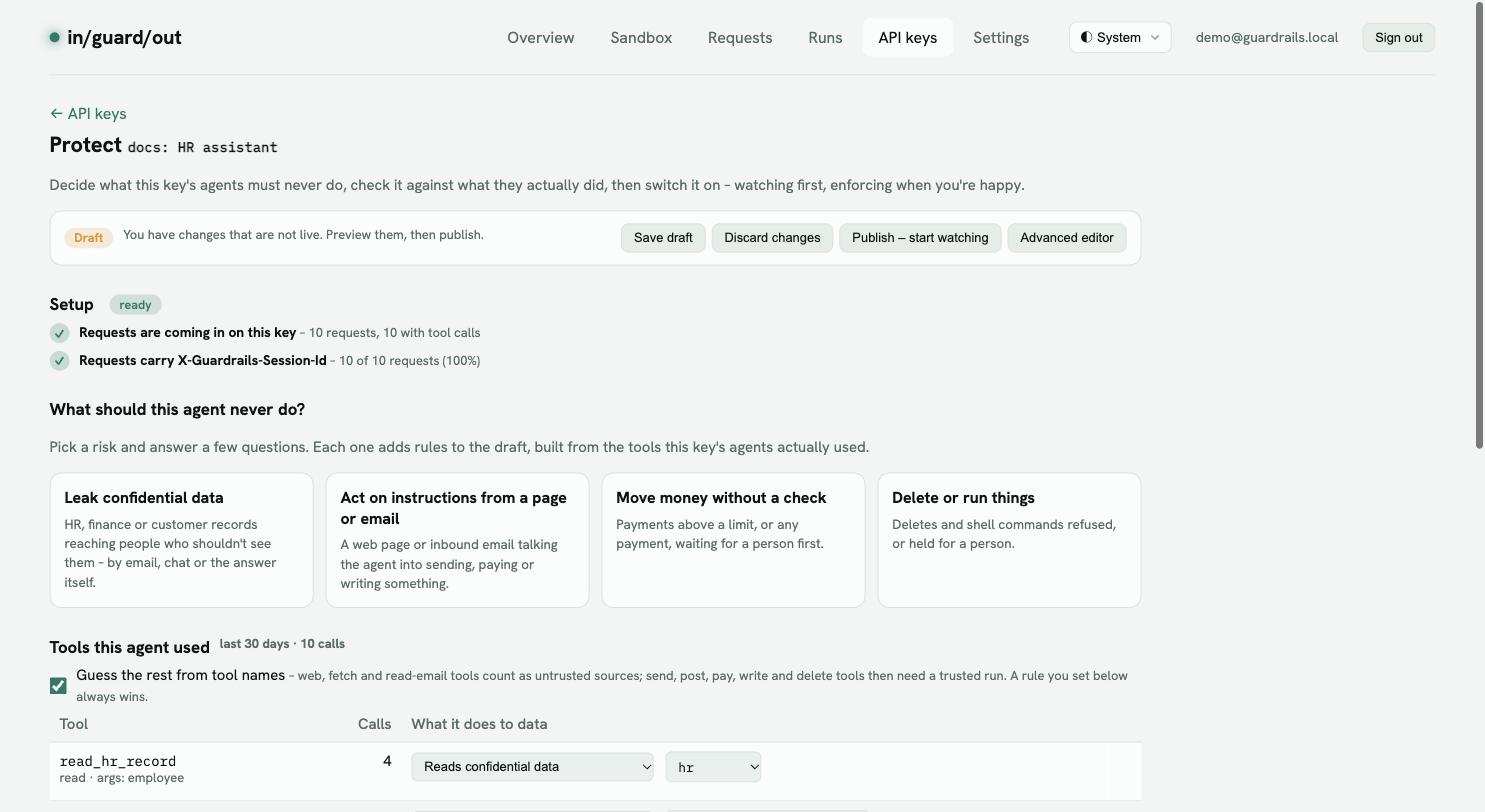Click the call count 4 for read_hr_record

pyautogui.click(x=387, y=762)
